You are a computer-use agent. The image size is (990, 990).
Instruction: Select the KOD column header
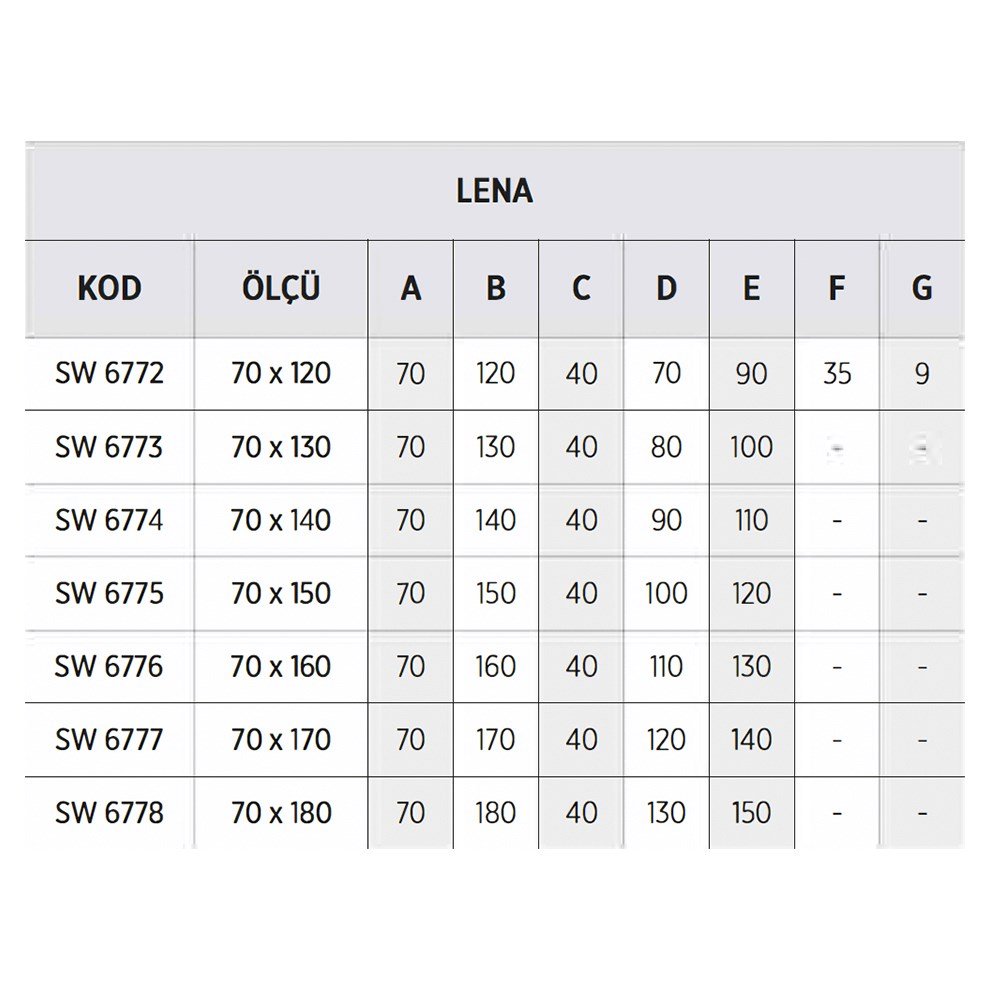[x=109, y=289]
